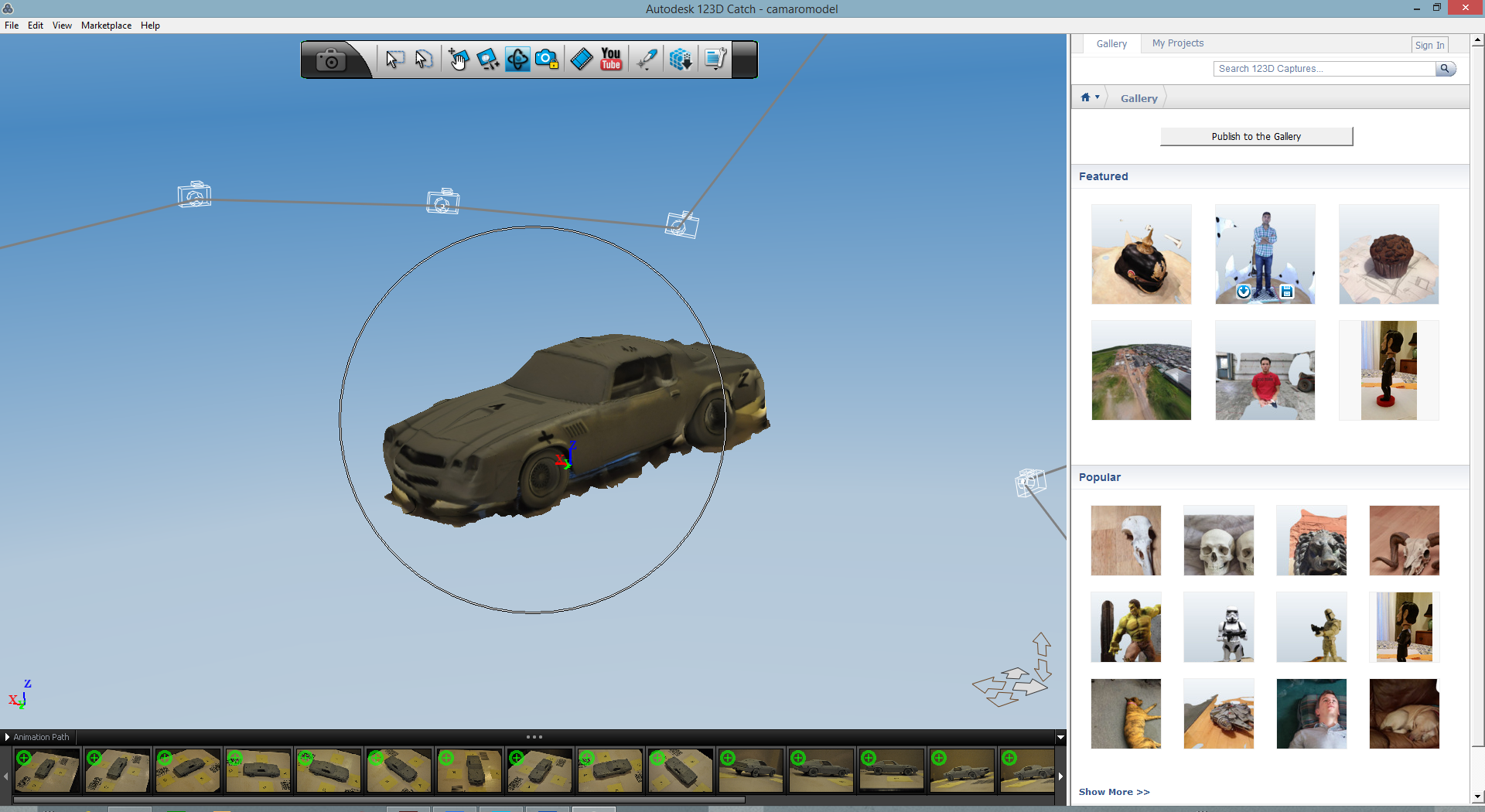Open the home icon dropdown arrow

(1097, 97)
